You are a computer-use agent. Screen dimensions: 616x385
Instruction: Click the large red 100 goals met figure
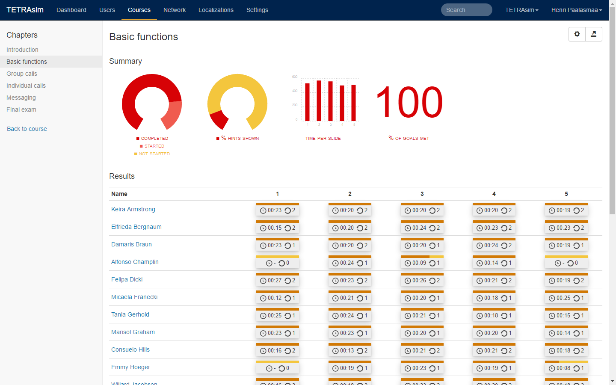409,102
